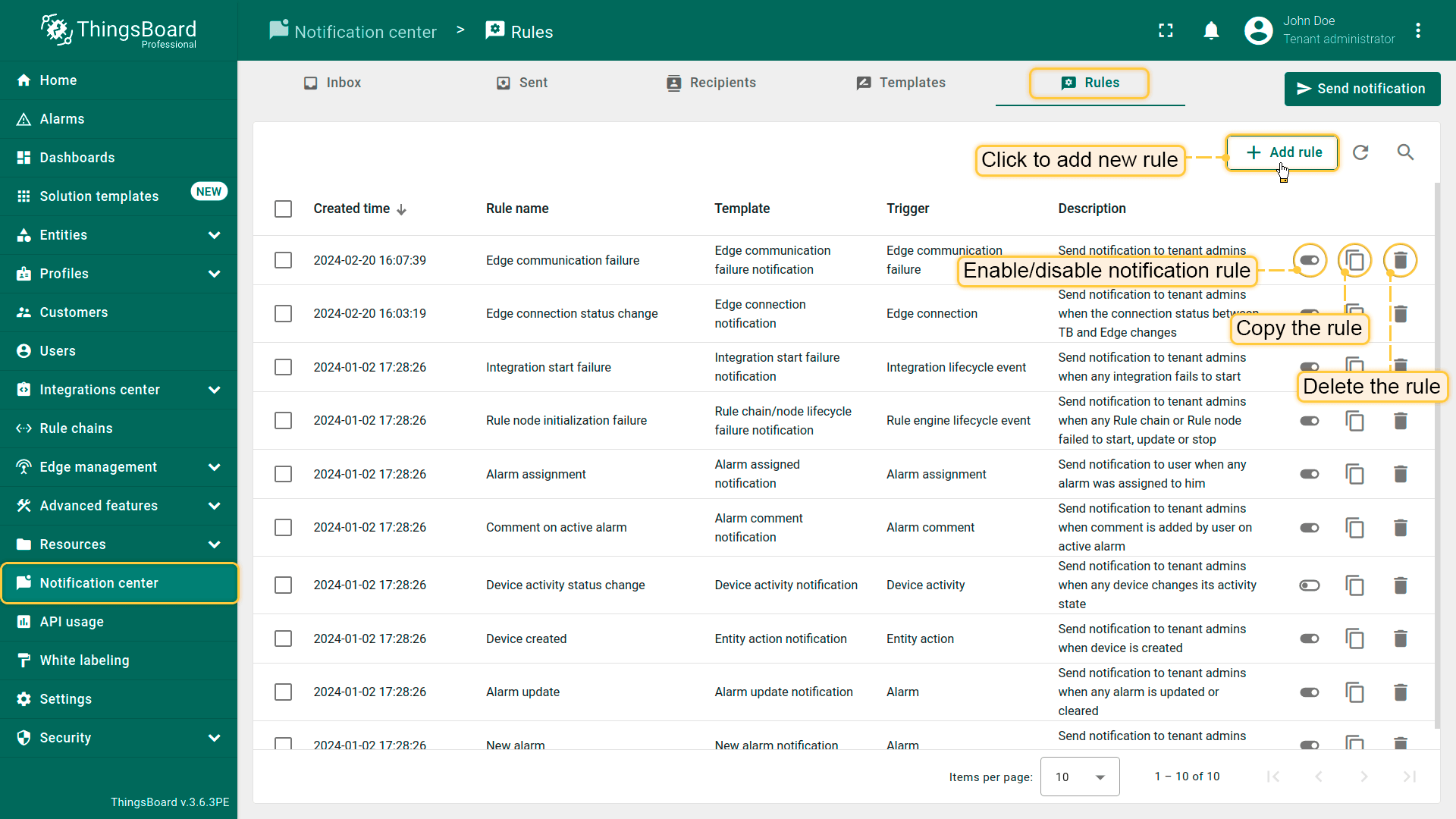1456x819 pixels.
Task: Click the refresh rules icon
Action: [x=1360, y=152]
